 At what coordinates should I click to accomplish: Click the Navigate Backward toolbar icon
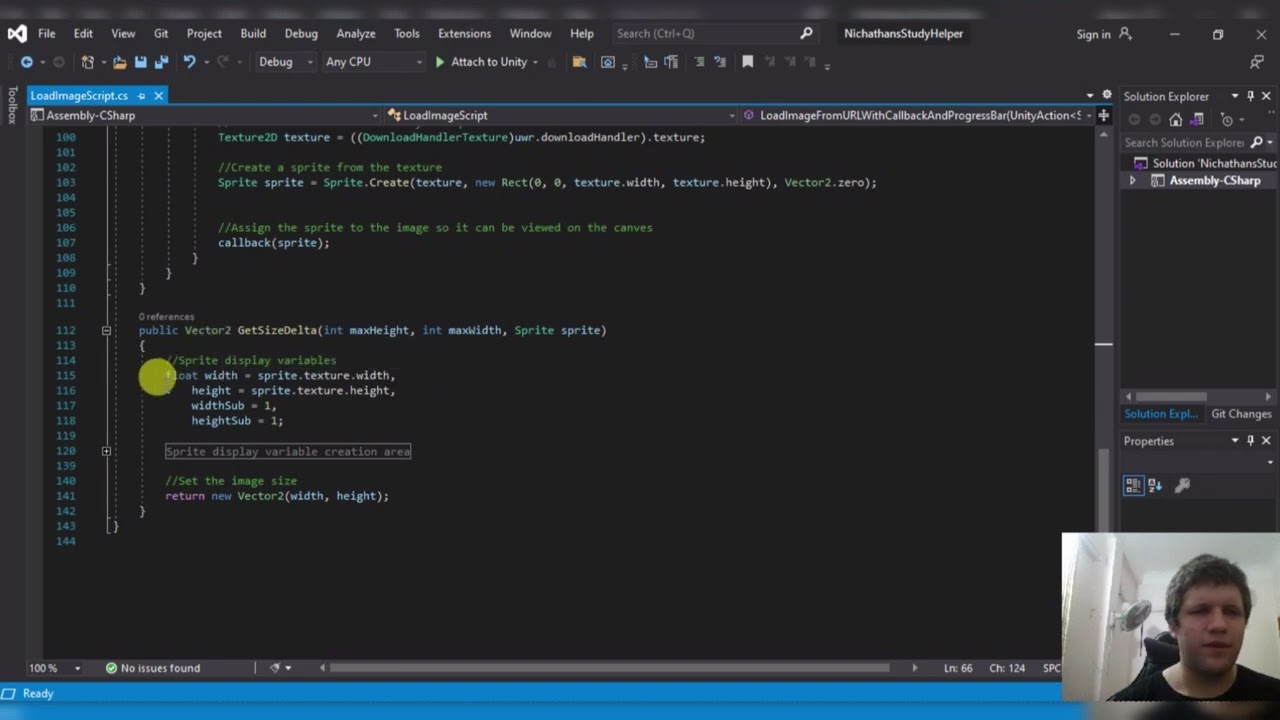tap(27, 62)
